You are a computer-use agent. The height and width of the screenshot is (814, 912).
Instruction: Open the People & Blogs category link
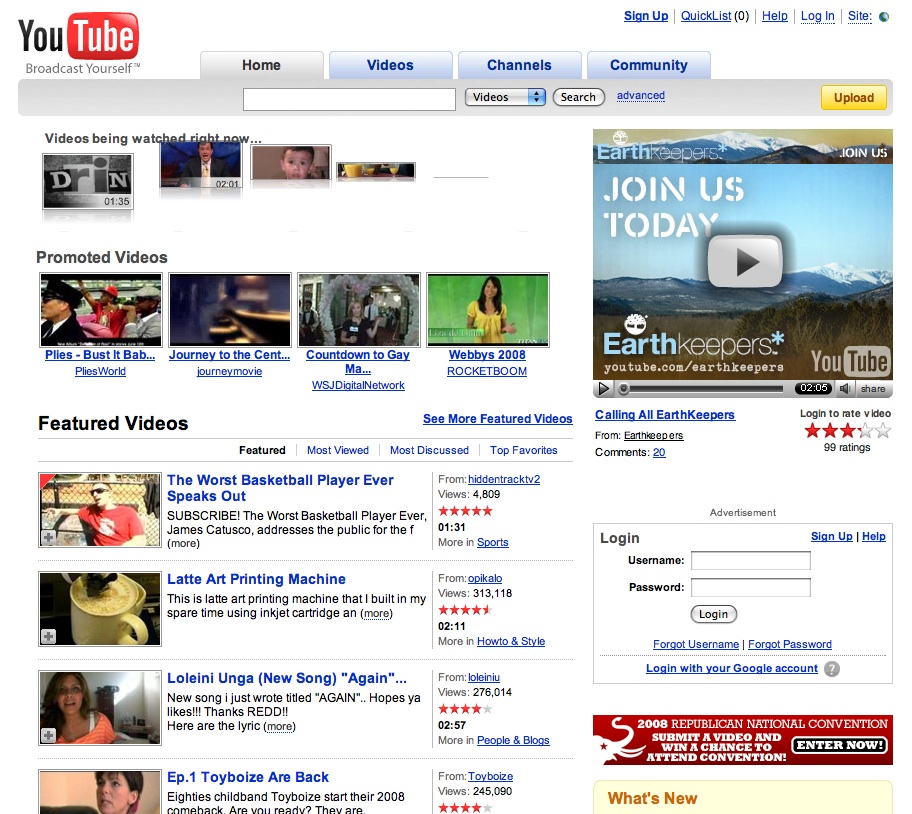coord(513,740)
